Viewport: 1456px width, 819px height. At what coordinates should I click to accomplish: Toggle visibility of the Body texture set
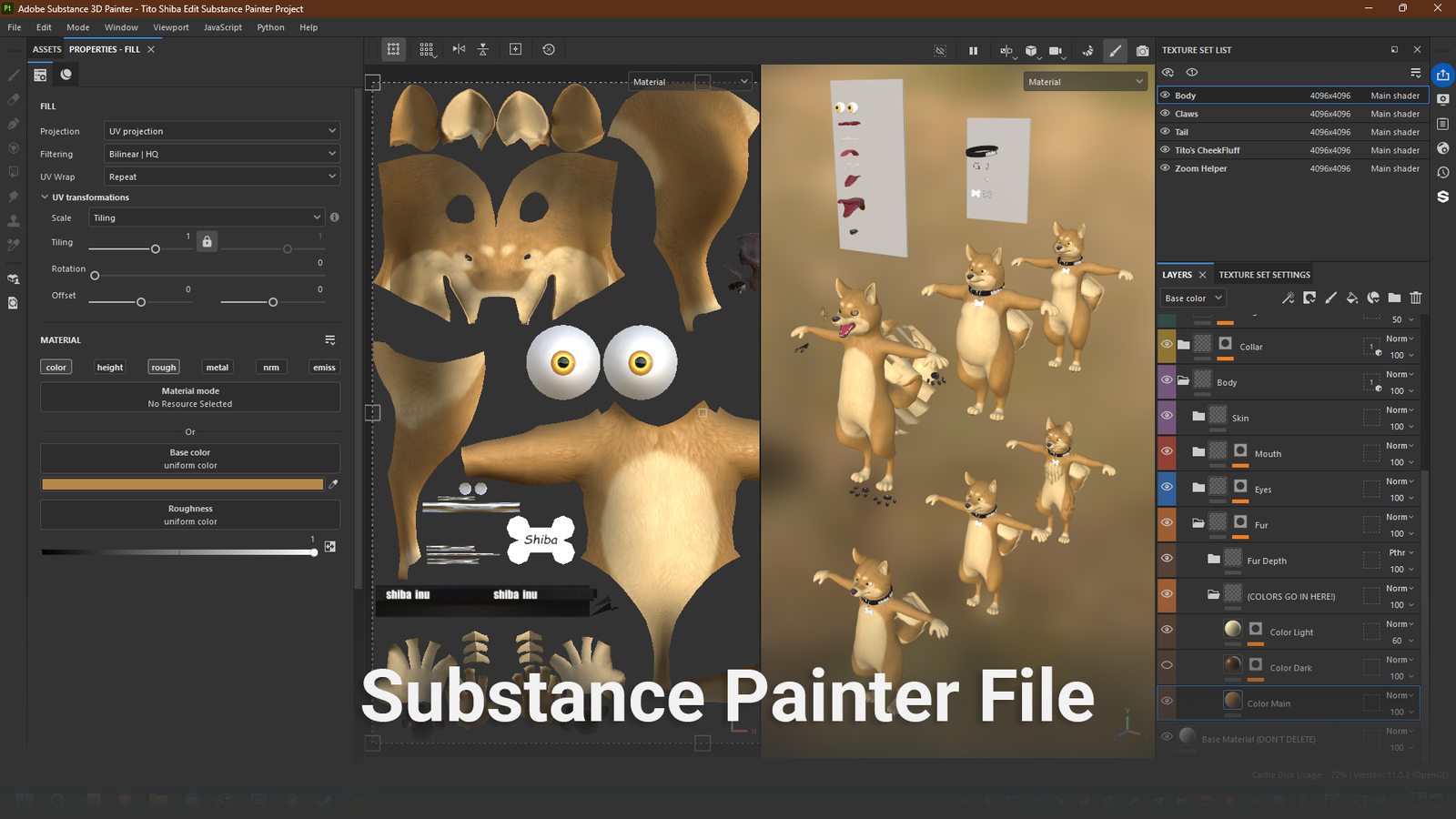click(x=1166, y=95)
